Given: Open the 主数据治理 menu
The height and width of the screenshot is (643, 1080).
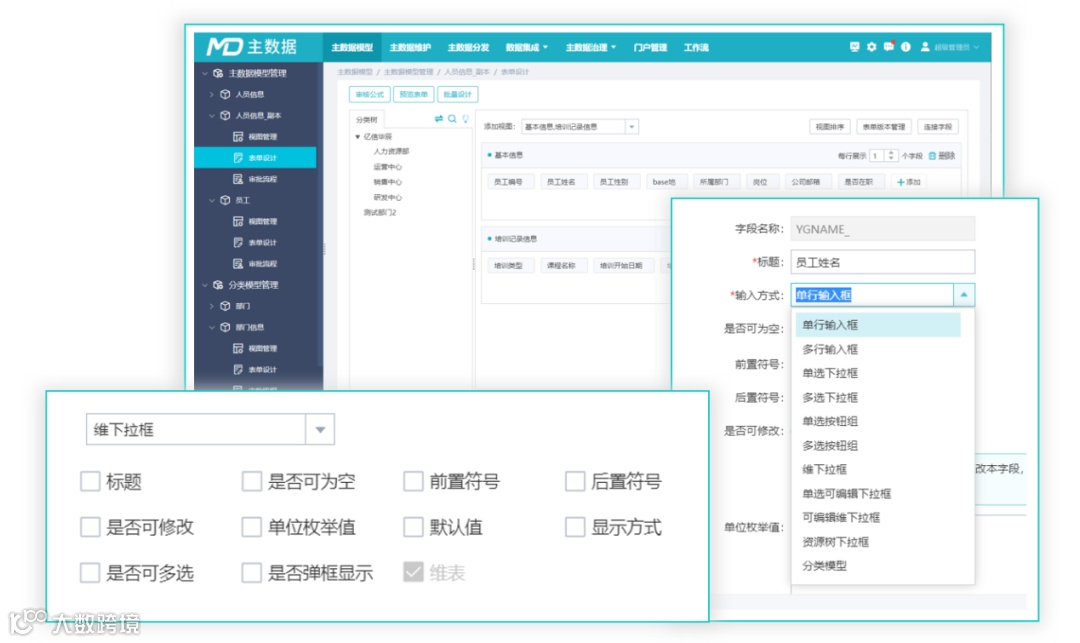Looking at the screenshot, I should [x=590, y=48].
